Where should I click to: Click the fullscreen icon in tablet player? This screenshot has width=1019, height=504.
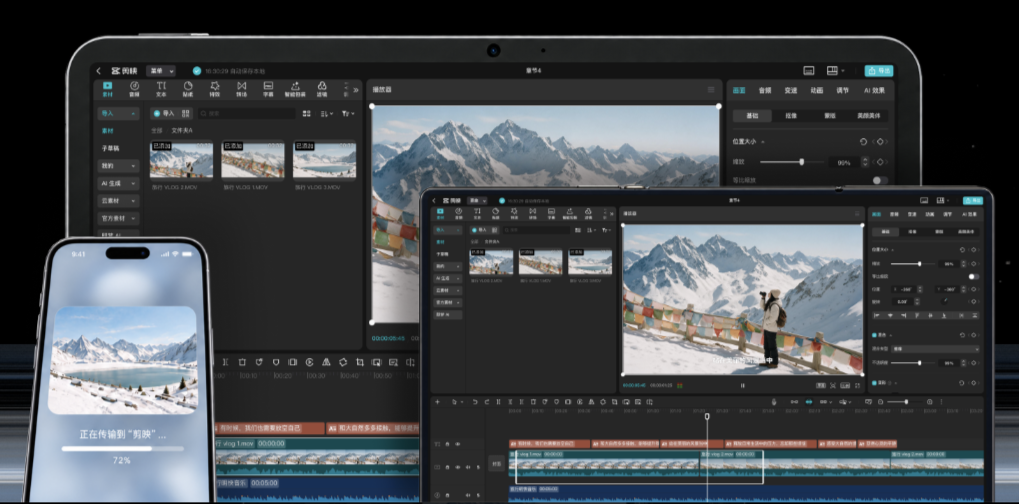point(858,385)
